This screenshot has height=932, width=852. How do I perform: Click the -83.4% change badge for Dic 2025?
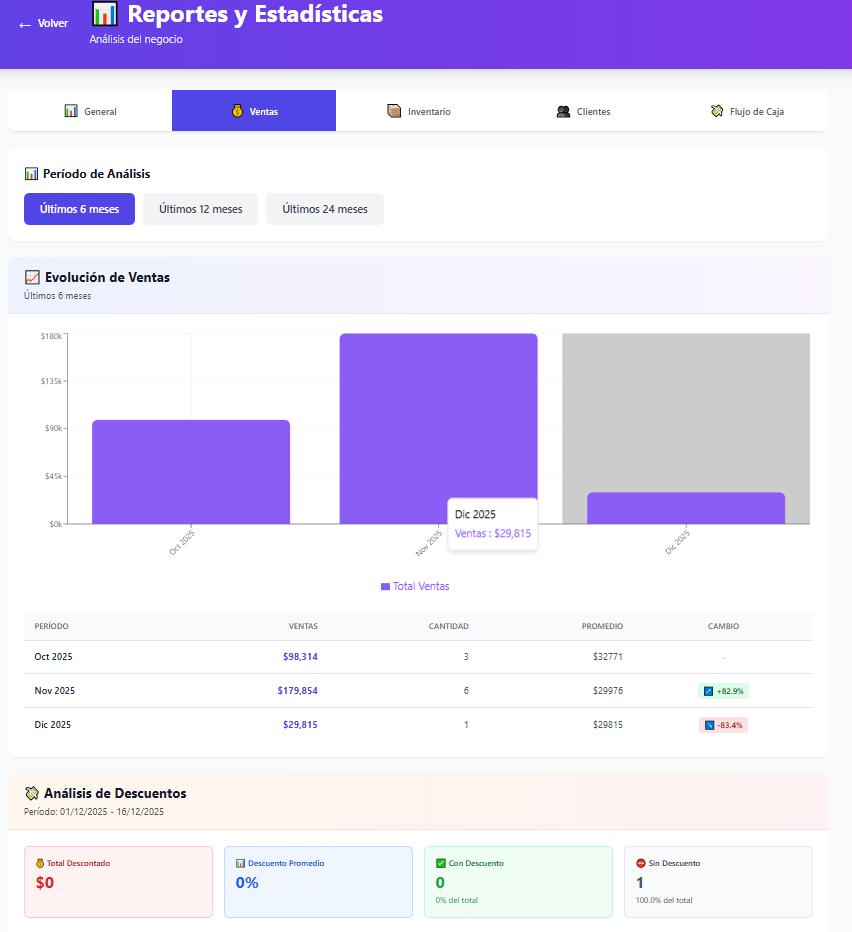click(723, 725)
